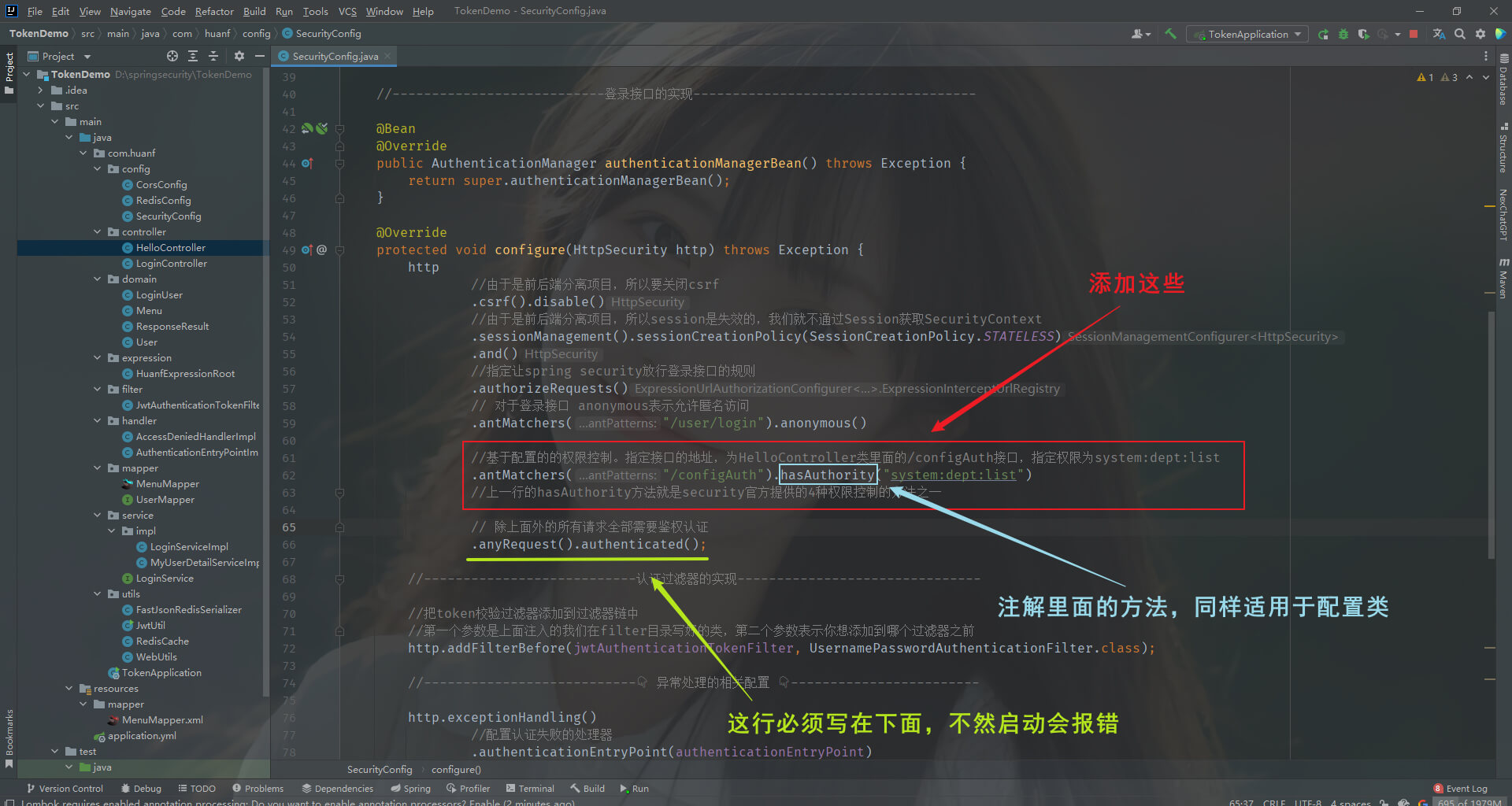Image resolution: width=1512 pixels, height=806 pixels.
Task: Open the Maven tool window
Action: click(1503, 279)
